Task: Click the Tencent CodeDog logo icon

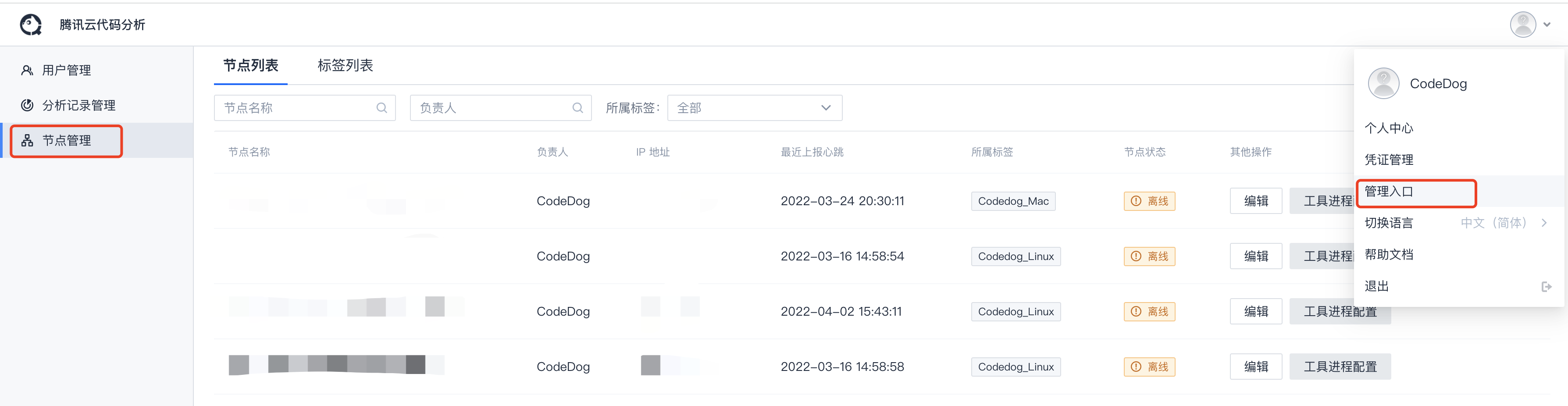Action: click(x=30, y=25)
